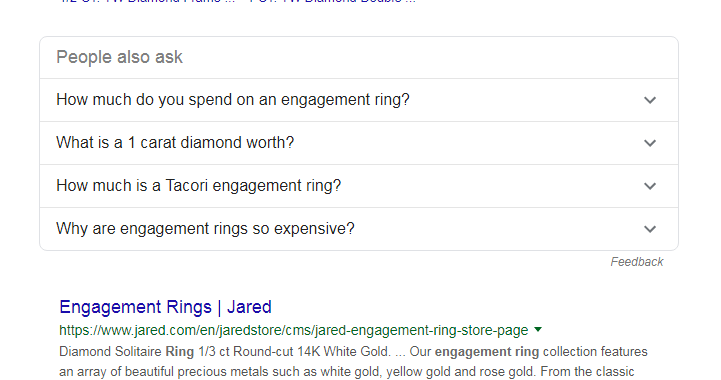The image size is (721, 380).
Task: Click the bold "Ring" word in the Jared snippet
Action: point(179,352)
